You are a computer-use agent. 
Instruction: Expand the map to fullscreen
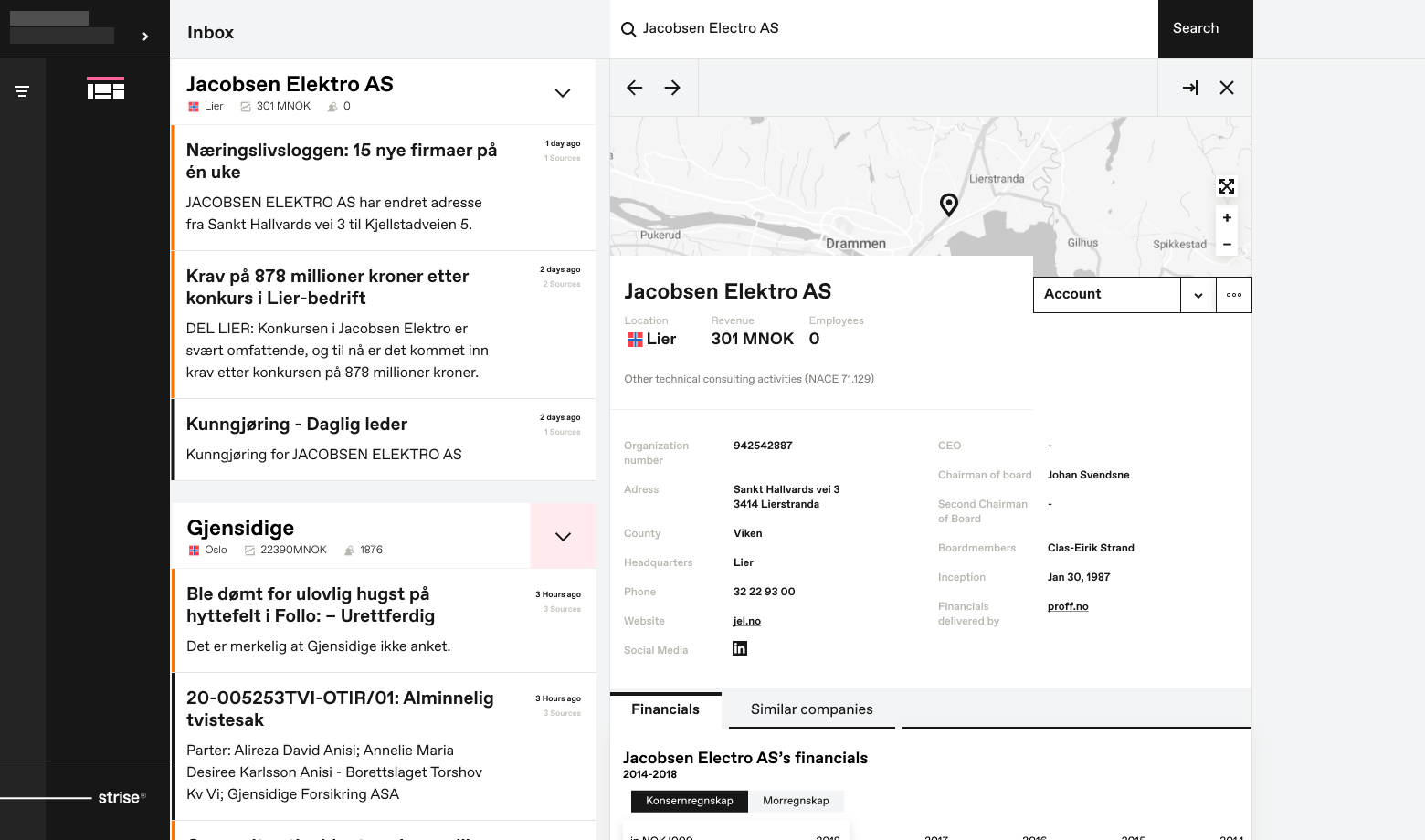[1227, 186]
